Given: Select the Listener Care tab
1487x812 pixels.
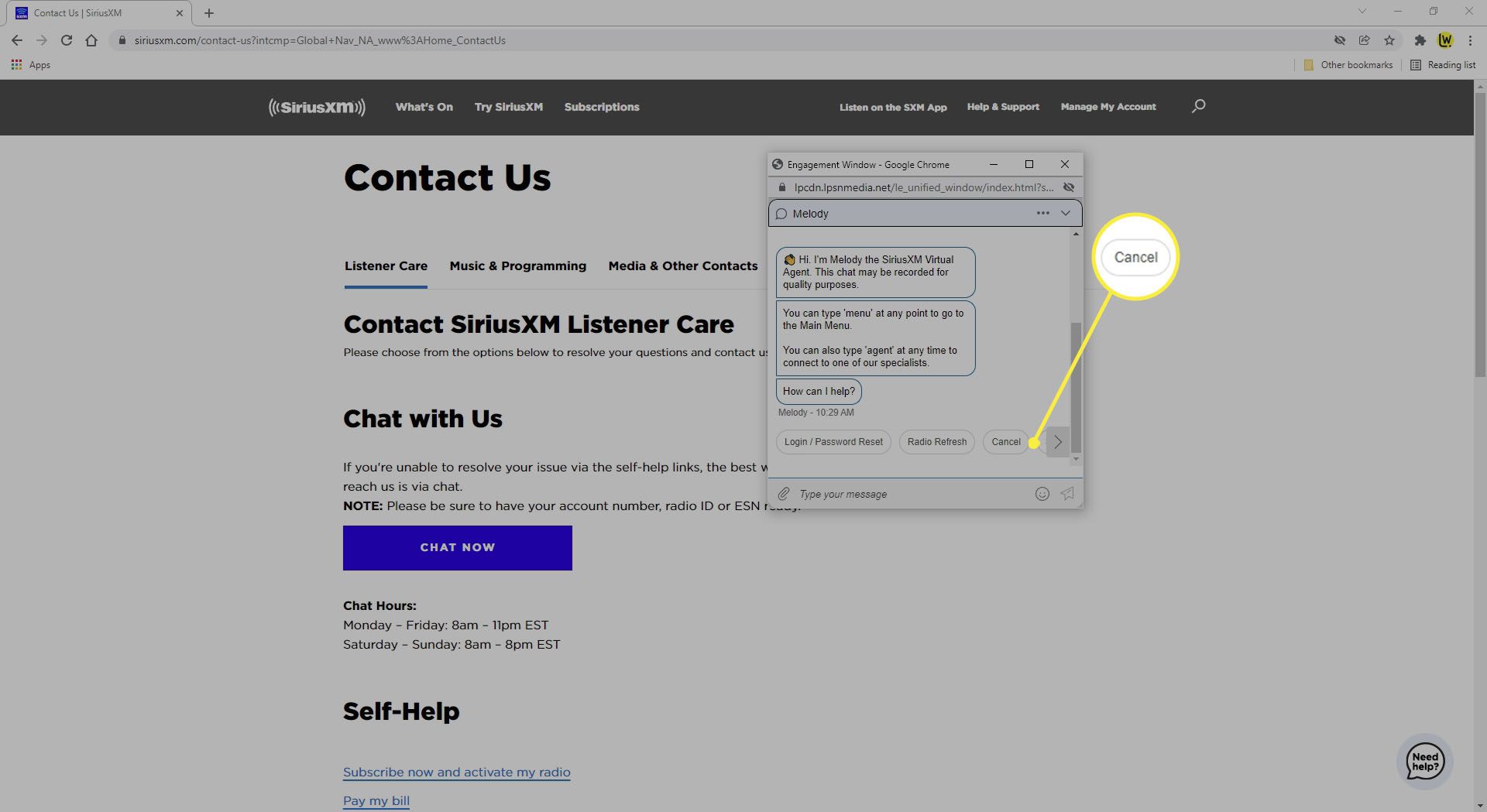Looking at the screenshot, I should [386, 266].
